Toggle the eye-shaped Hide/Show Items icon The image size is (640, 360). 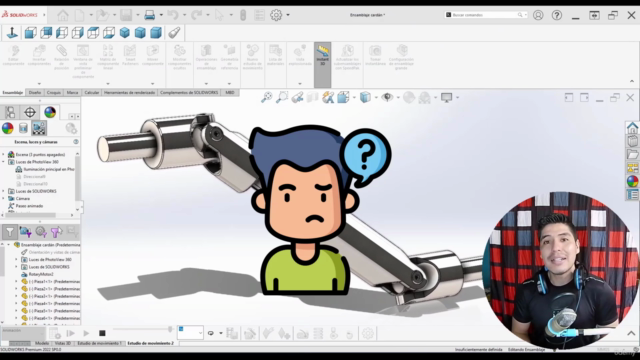387,97
